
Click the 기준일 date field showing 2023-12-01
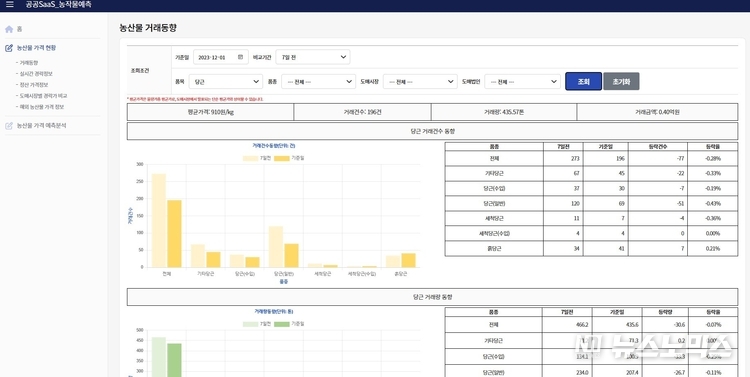(221, 57)
